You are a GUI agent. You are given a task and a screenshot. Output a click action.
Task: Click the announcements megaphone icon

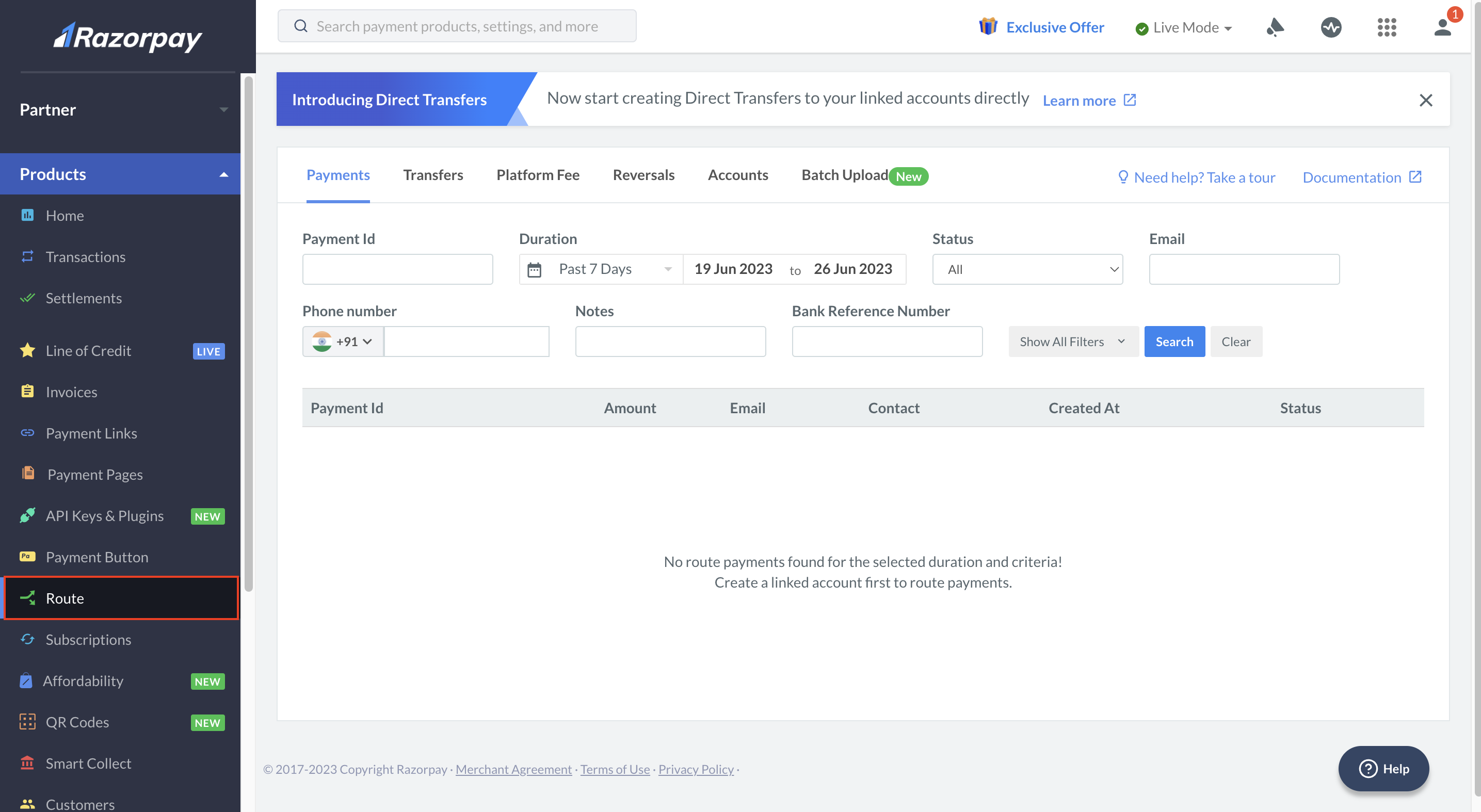point(1275,27)
